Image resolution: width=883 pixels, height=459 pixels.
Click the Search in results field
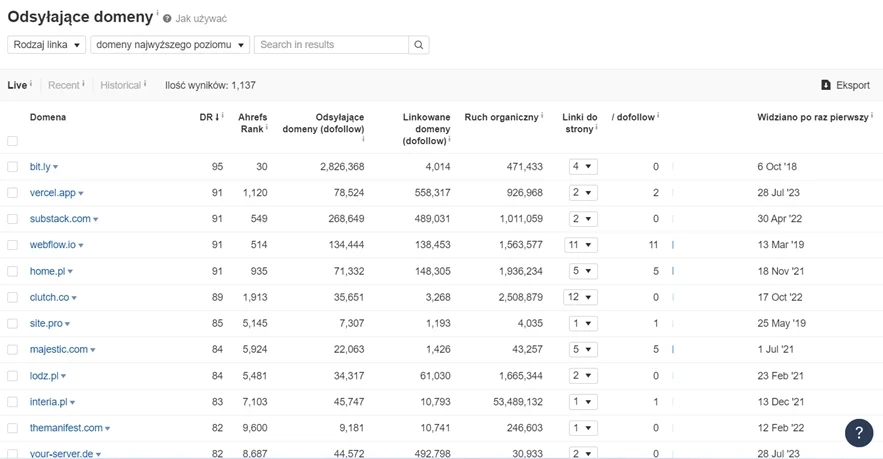pos(331,45)
